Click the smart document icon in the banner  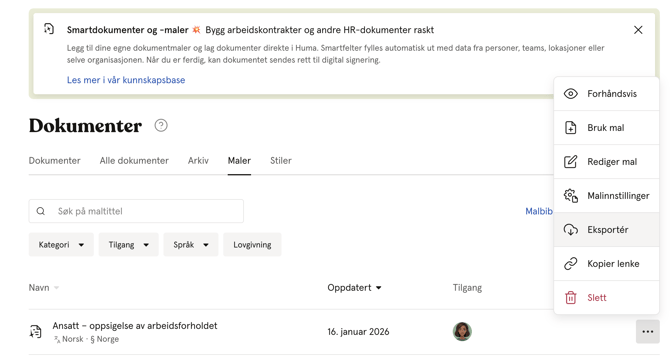49,29
